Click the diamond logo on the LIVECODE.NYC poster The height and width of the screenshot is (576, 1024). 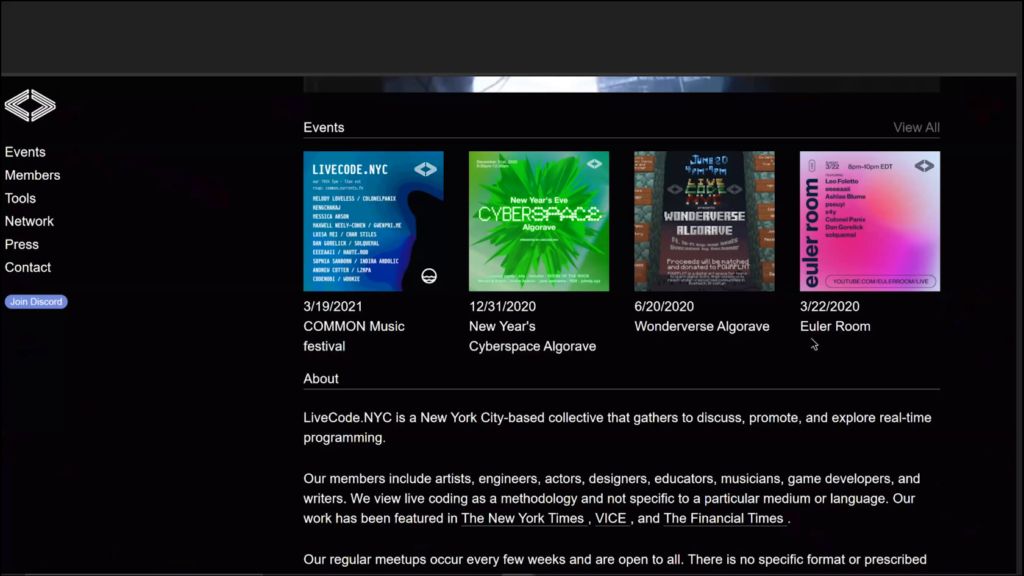click(425, 169)
